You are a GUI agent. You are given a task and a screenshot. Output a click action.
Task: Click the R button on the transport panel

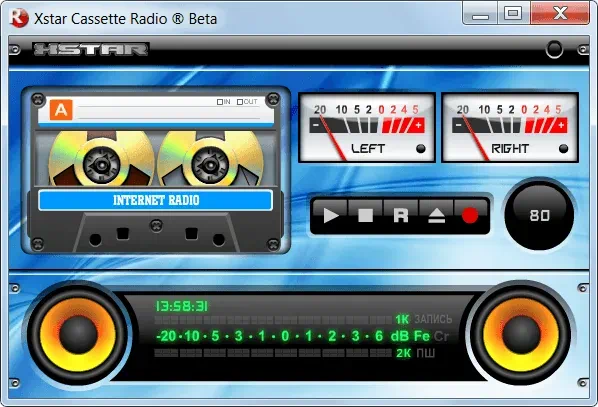(x=400, y=216)
